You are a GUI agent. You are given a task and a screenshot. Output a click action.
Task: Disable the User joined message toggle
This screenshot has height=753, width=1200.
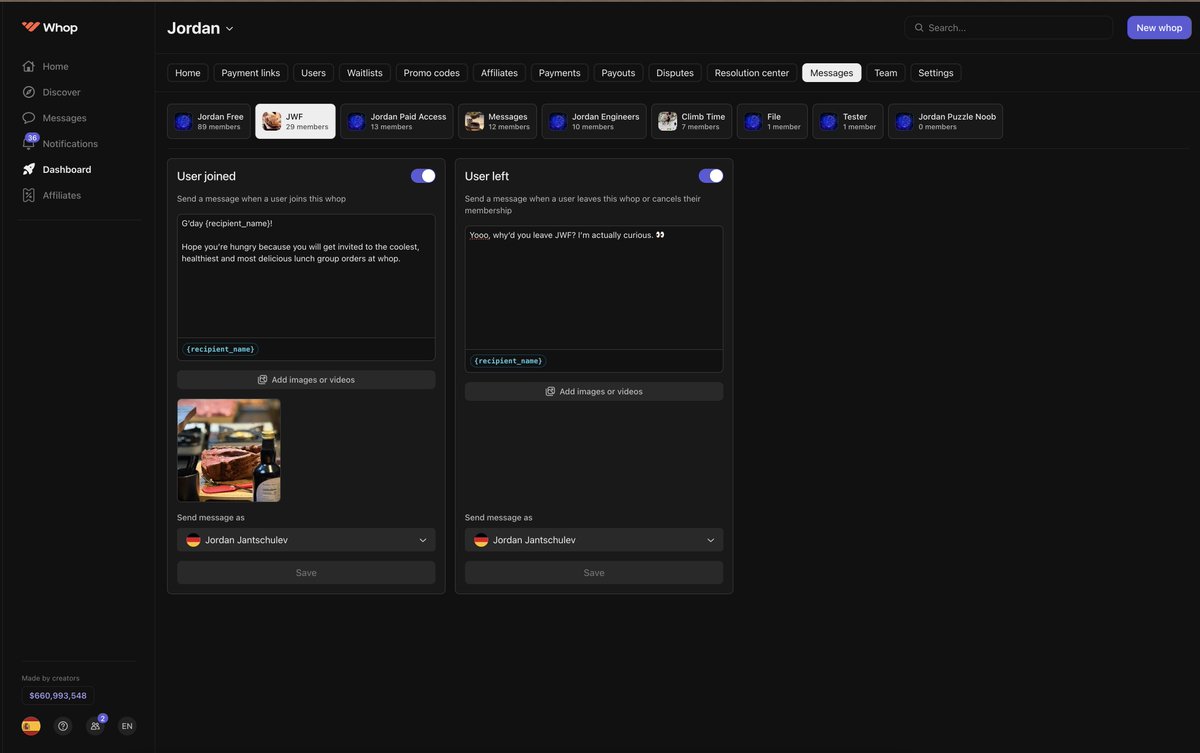(x=423, y=173)
